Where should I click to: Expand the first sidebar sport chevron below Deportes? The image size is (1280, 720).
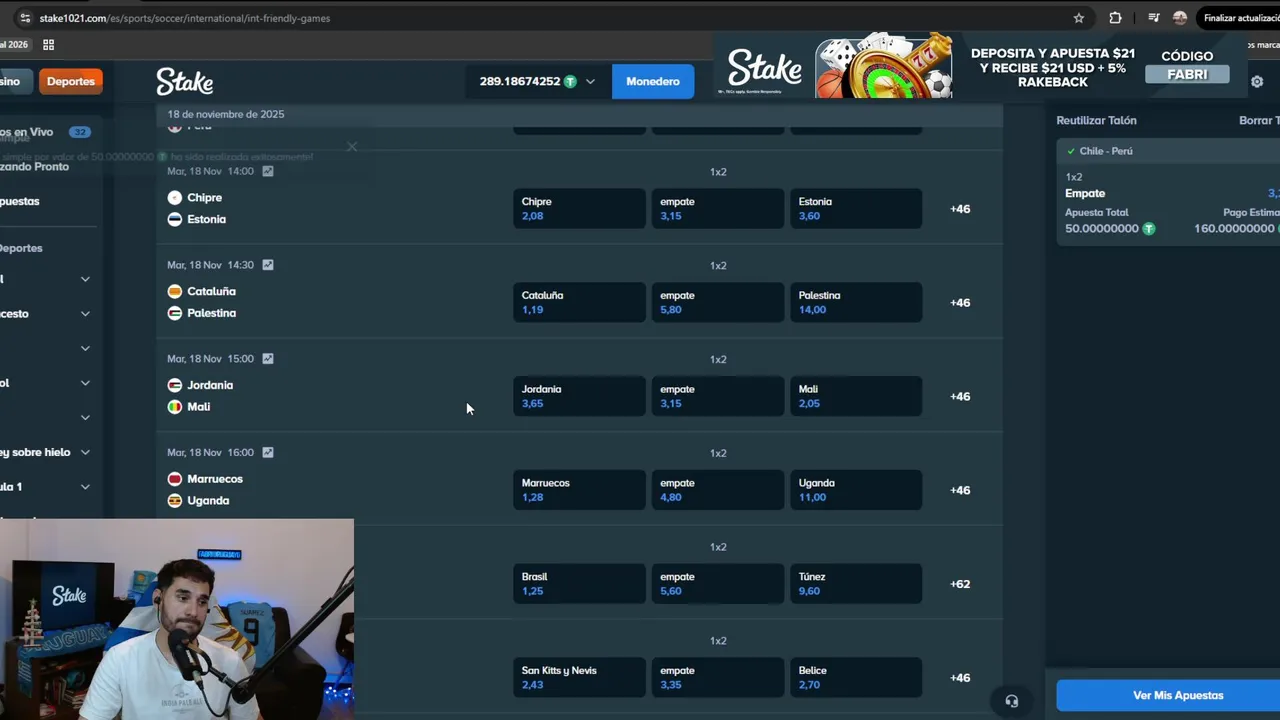[x=85, y=279]
